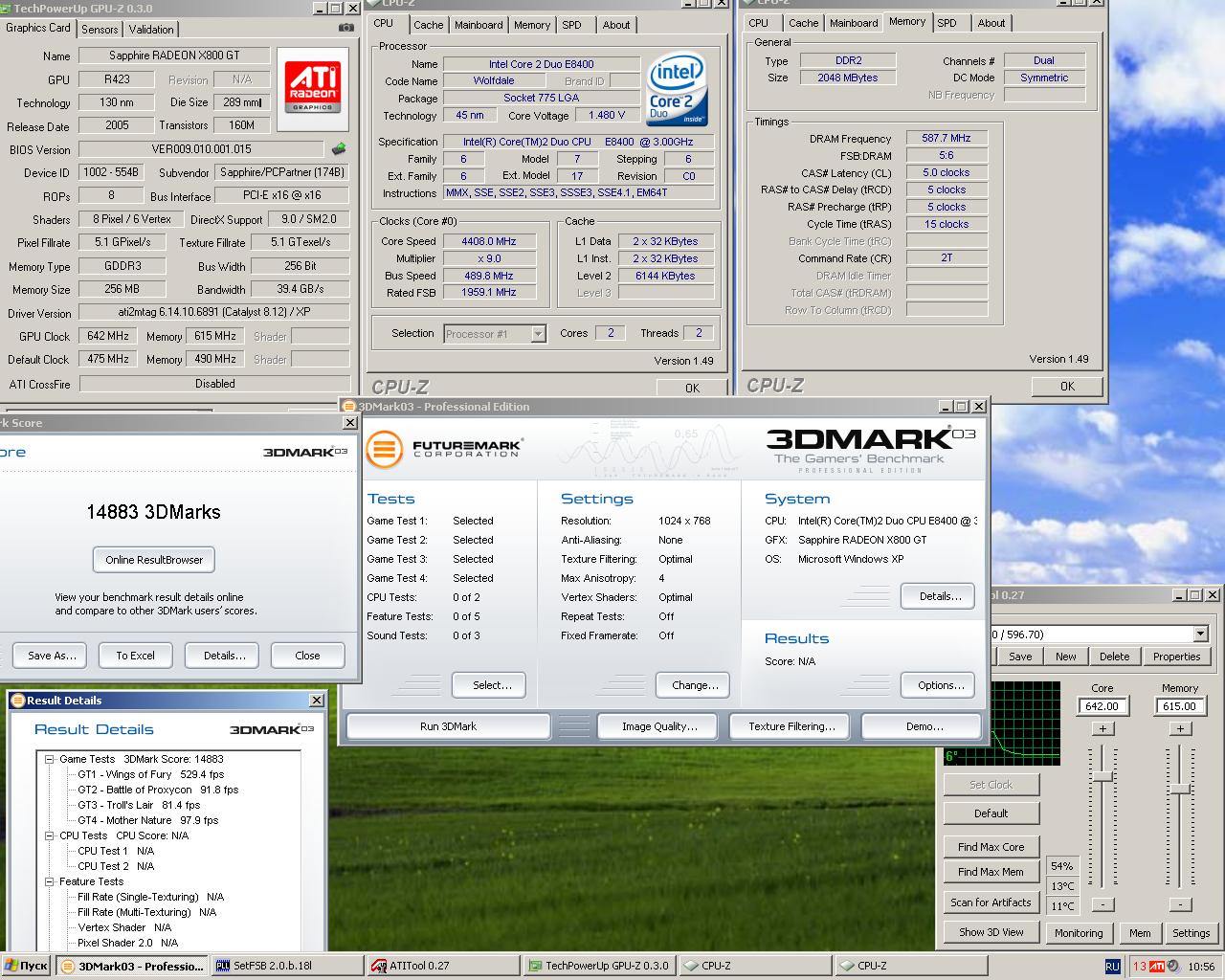Click Save As in the score window
Viewport: 1225px width, 980px height.
click(51, 656)
